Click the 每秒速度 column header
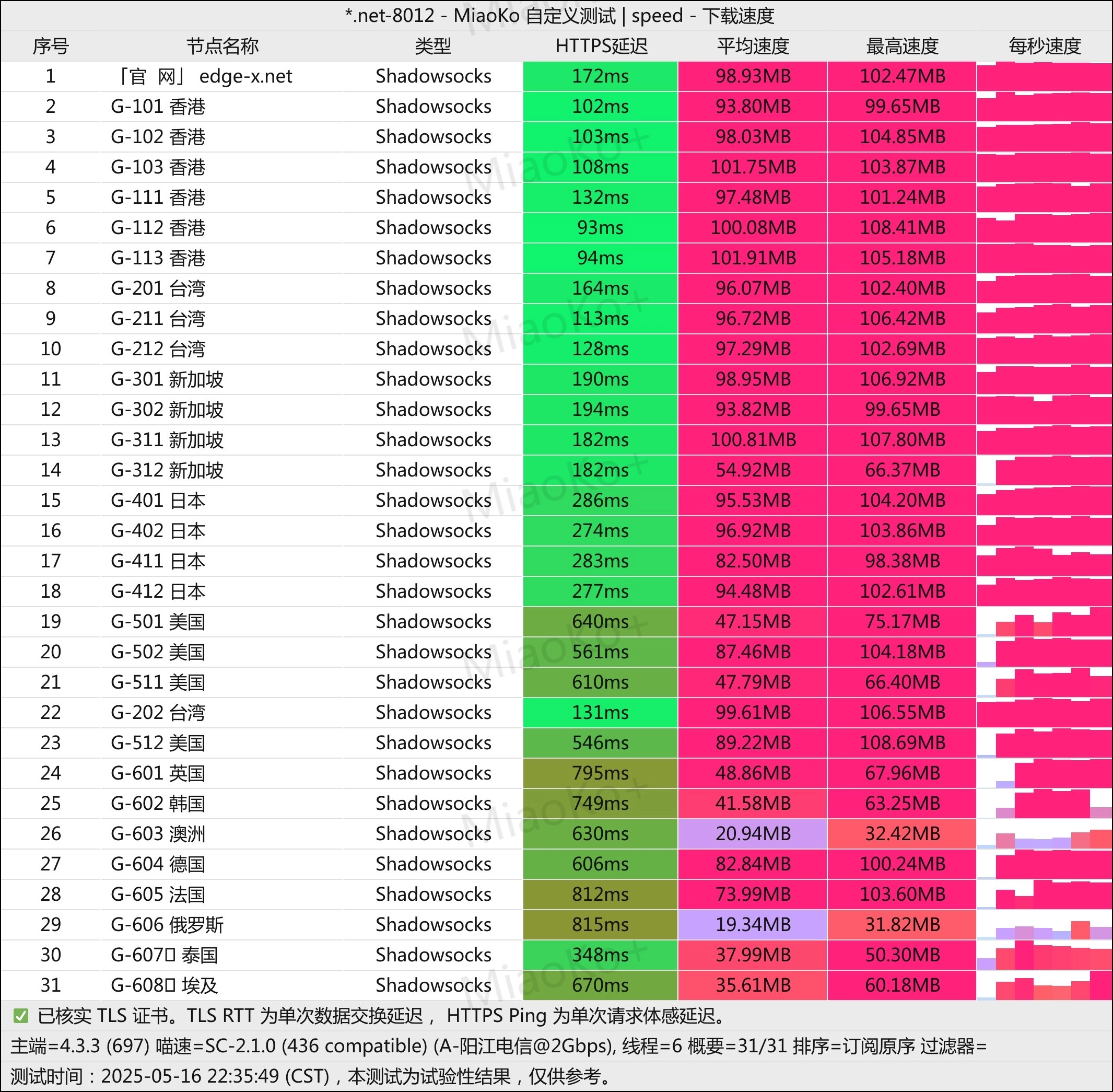Image resolution: width=1113 pixels, height=1092 pixels. click(1044, 46)
